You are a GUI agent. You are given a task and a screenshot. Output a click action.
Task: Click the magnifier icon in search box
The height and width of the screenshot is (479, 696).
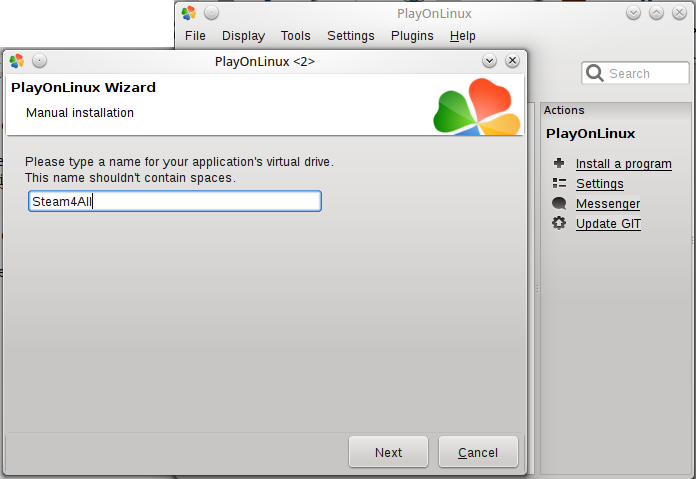pyautogui.click(x=594, y=73)
